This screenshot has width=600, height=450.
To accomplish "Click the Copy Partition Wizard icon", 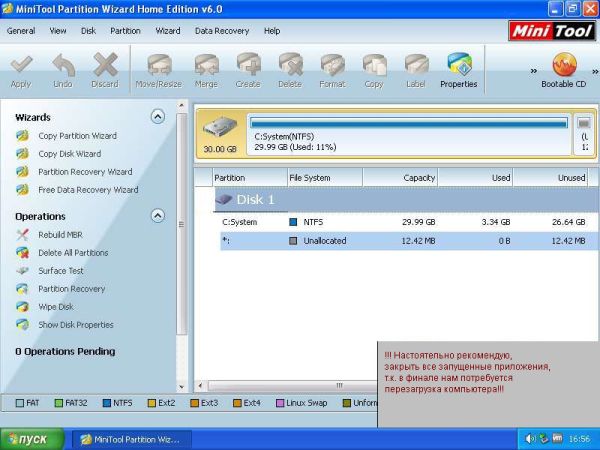I will (x=22, y=136).
